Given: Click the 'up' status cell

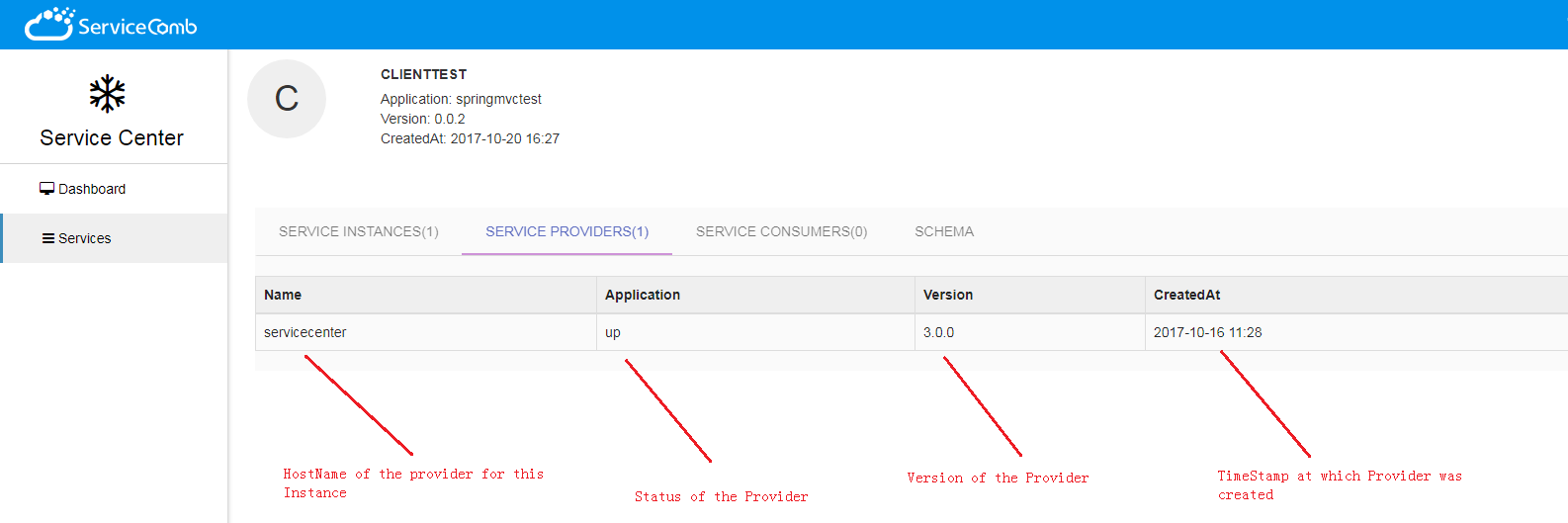Looking at the screenshot, I should point(613,332).
